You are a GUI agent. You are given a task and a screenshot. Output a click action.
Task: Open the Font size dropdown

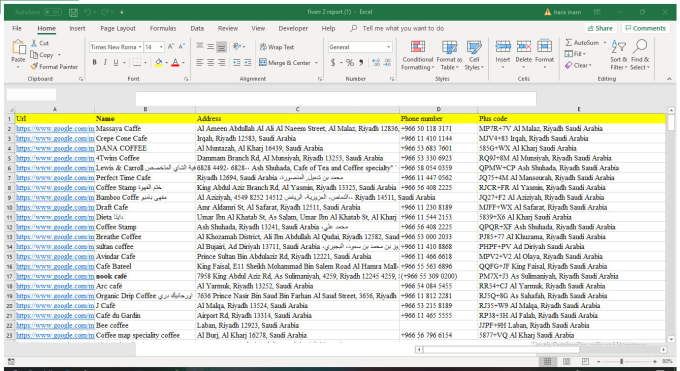[161, 47]
